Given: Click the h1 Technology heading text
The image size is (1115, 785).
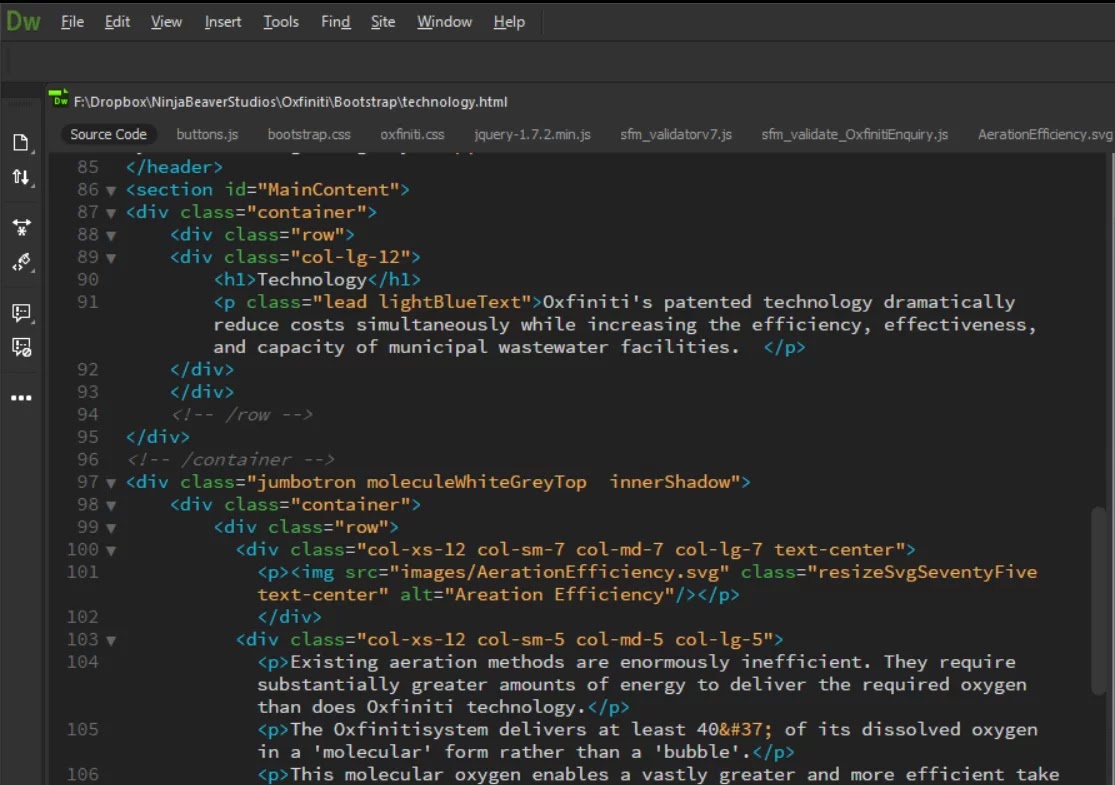Looking at the screenshot, I should click(311, 279).
